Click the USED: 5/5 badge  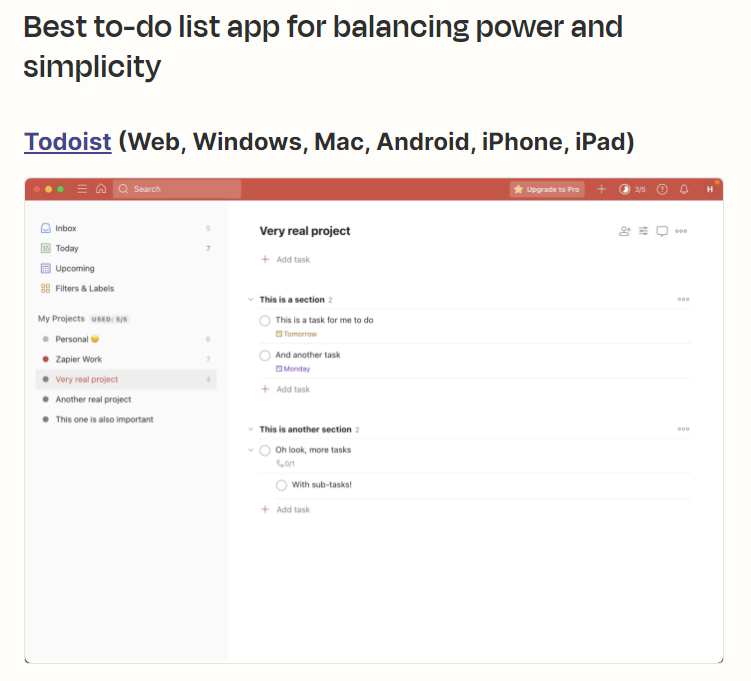click(x=110, y=319)
